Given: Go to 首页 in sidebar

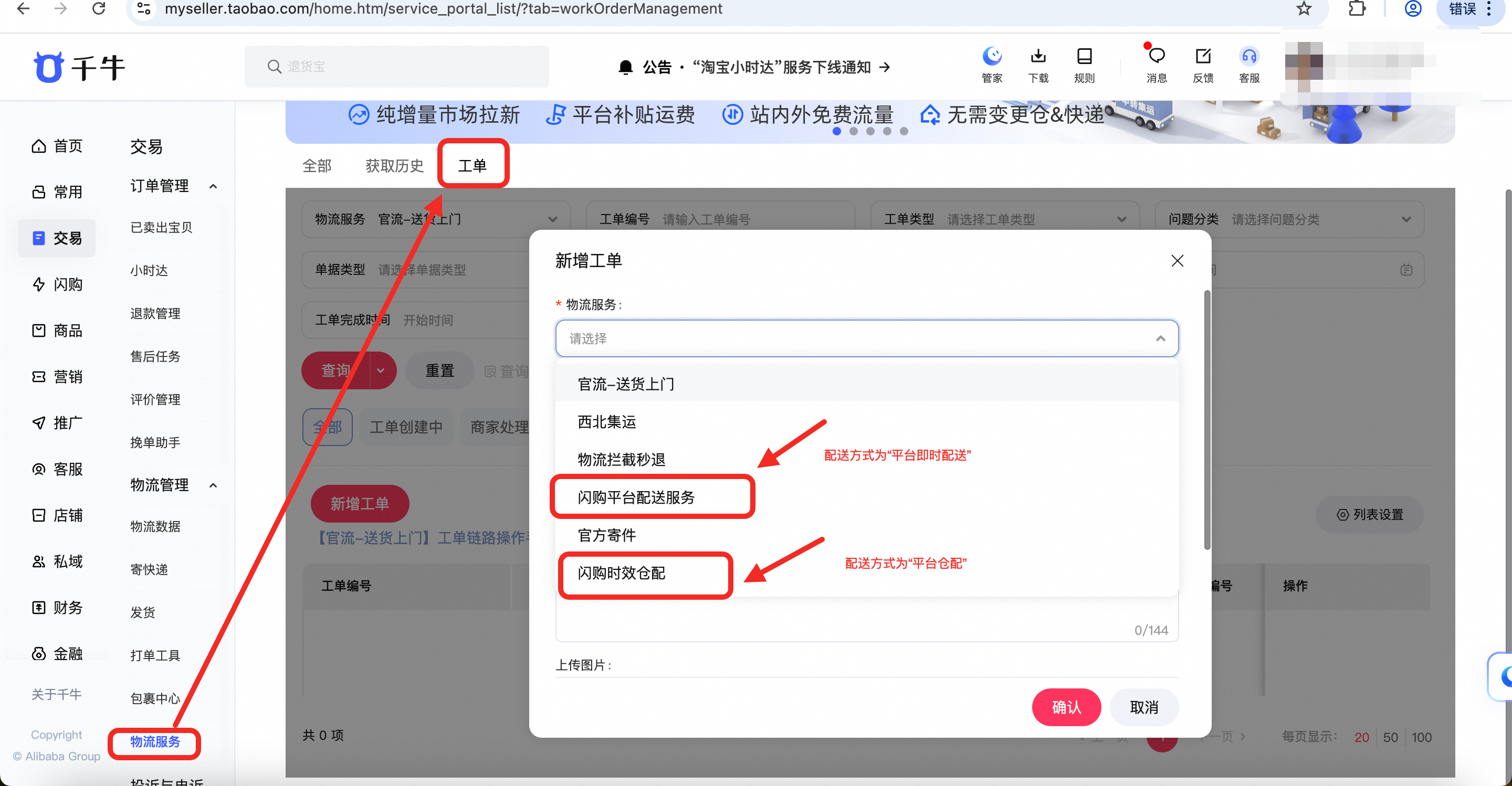Looking at the screenshot, I should [57, 145].
